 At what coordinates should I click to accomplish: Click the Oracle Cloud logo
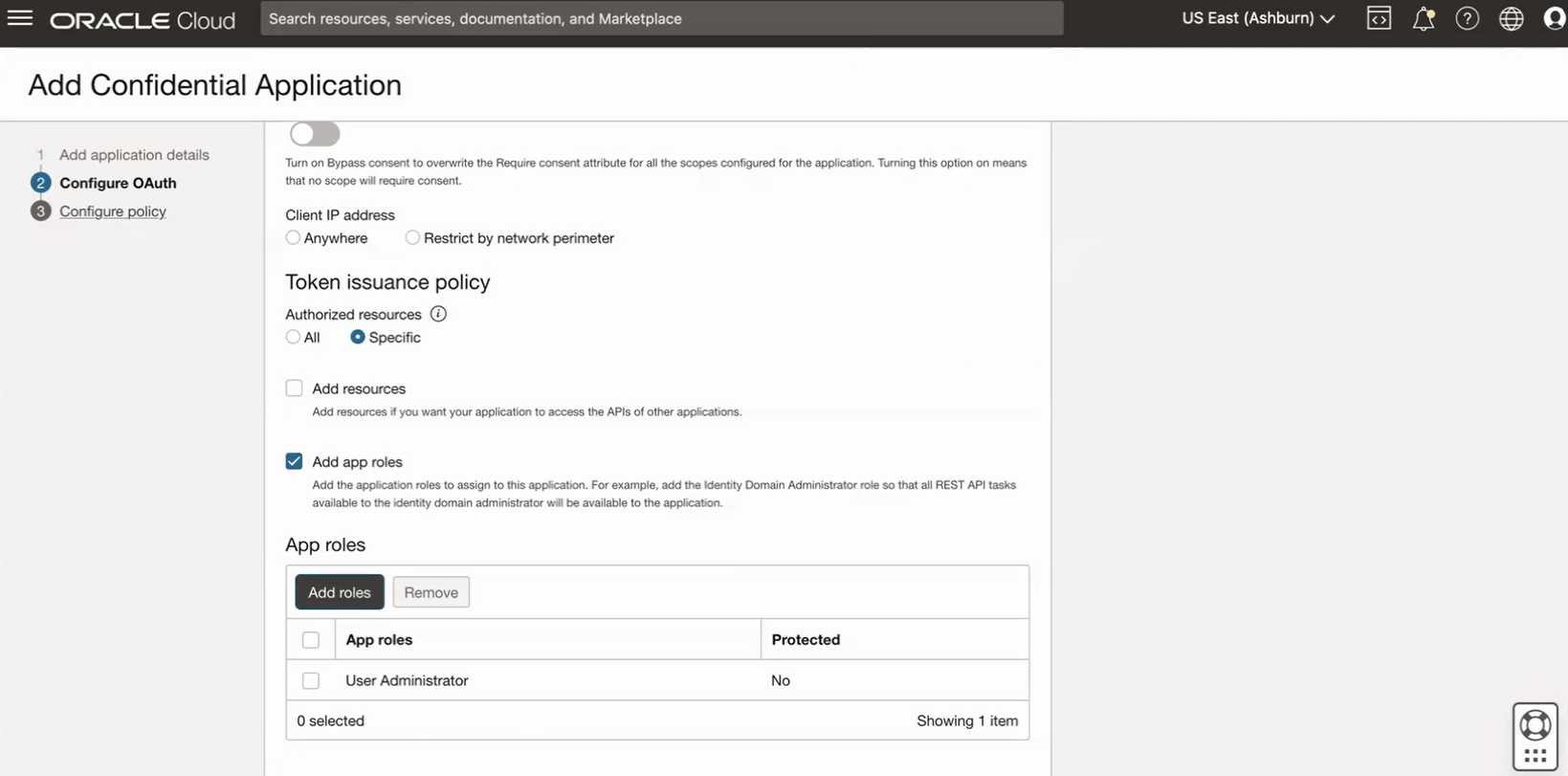143,20
